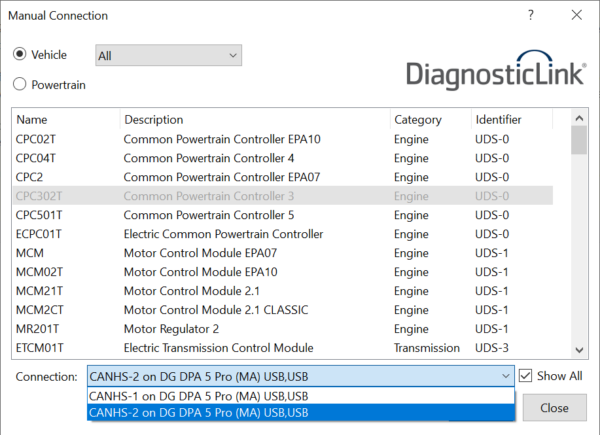The height and width of the screenshot is (435, 600).
Task: Click Common Powertrain Controller EPA07 description
Action: (x=222, y=177)
